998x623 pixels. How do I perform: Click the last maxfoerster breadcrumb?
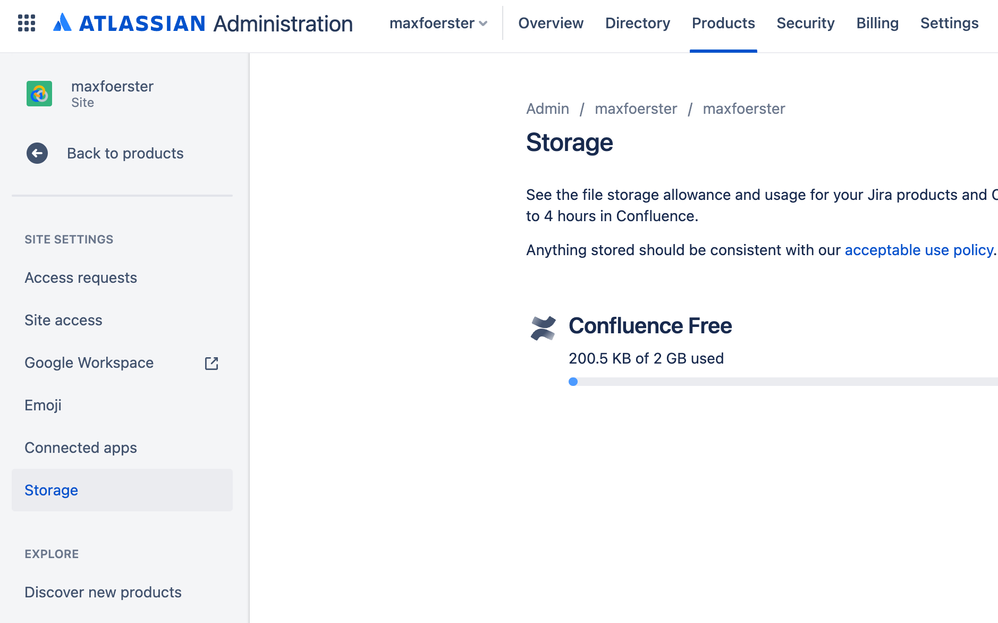click(743, 109)
